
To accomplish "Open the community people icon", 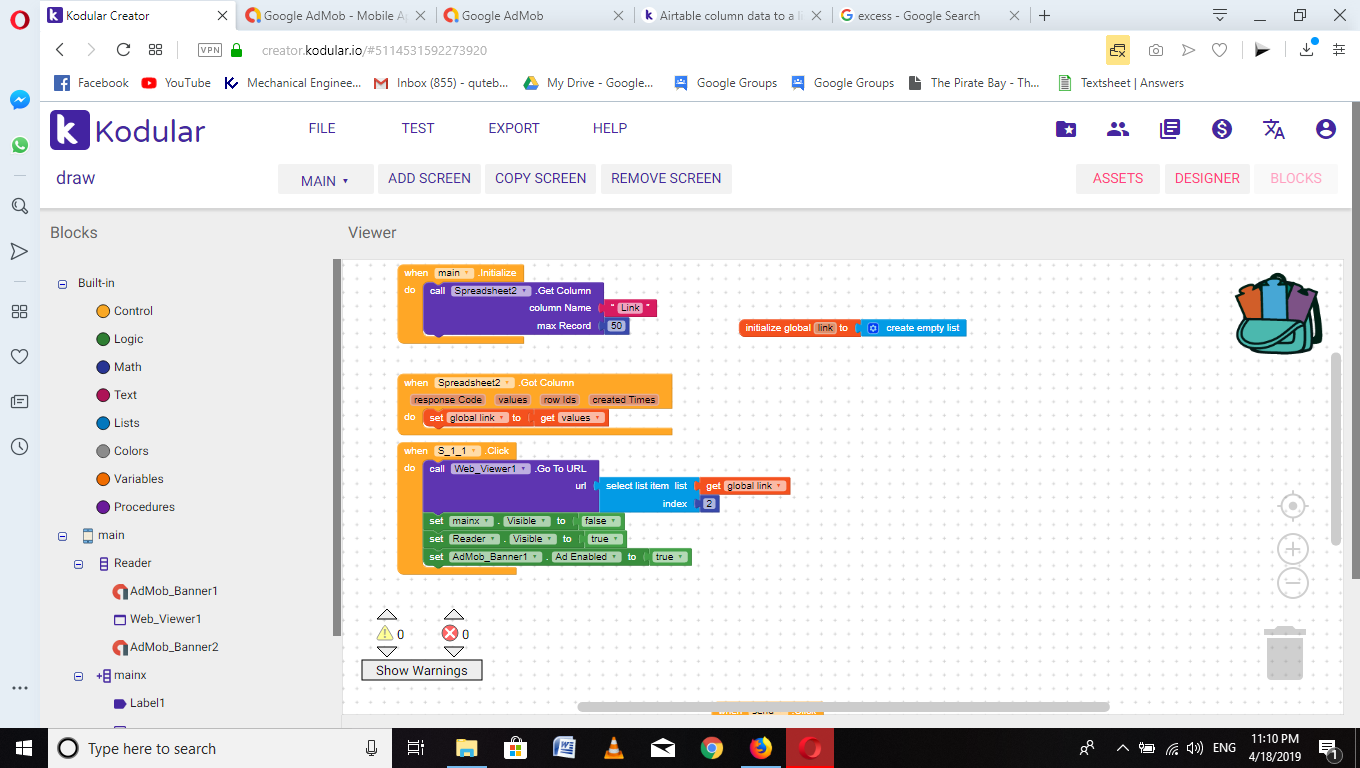I will point(1118,129).
